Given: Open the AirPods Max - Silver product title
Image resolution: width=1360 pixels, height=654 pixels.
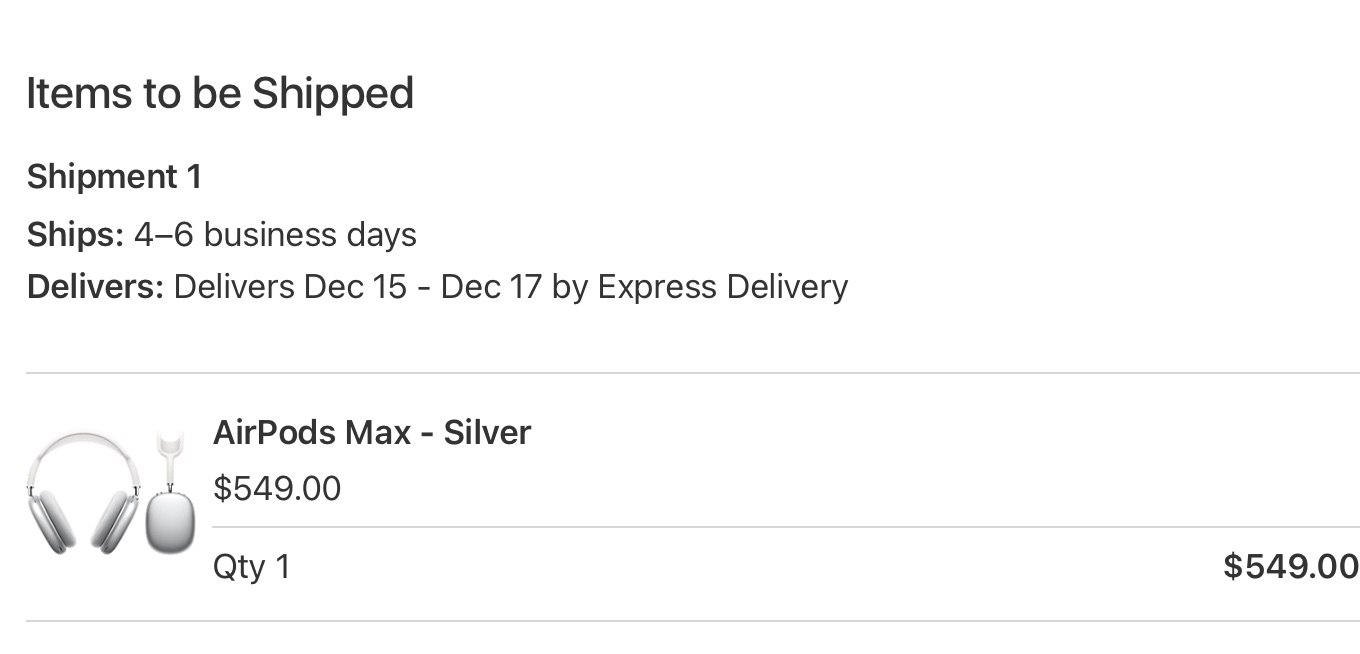Looking at the screenshot, I should click(371, 433).
